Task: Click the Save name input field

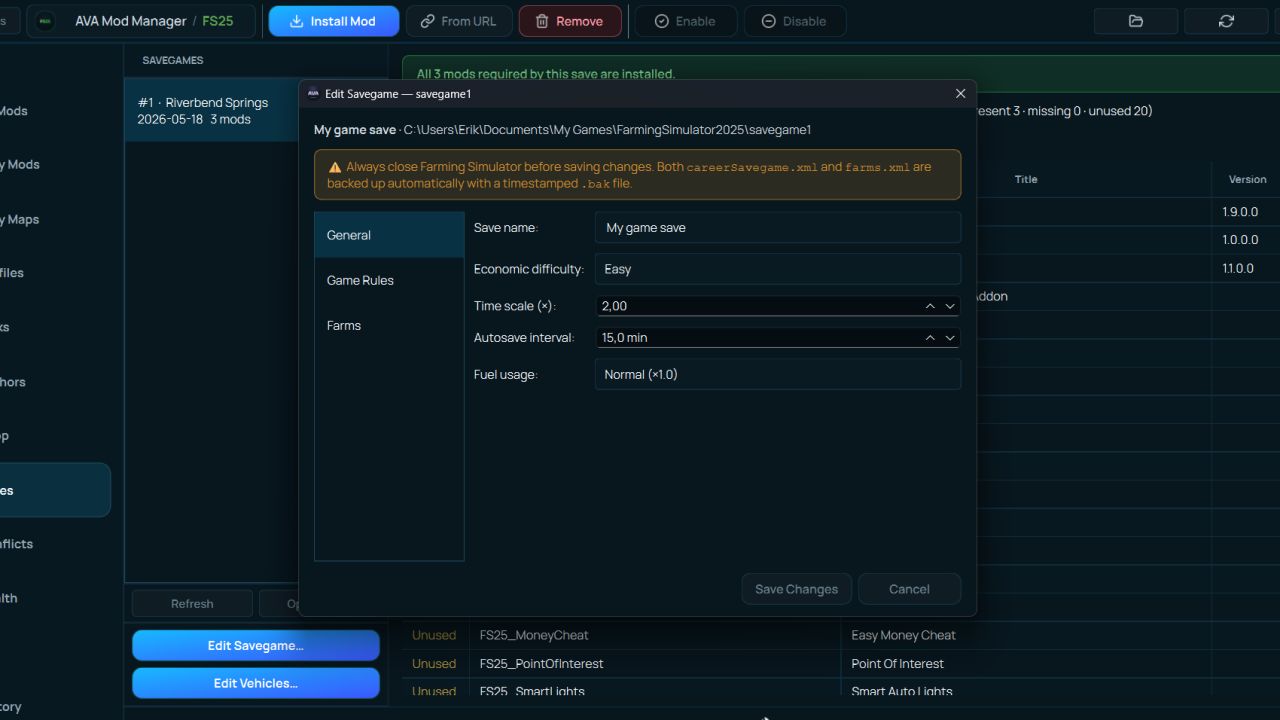Action: click(x=778, y=227)
